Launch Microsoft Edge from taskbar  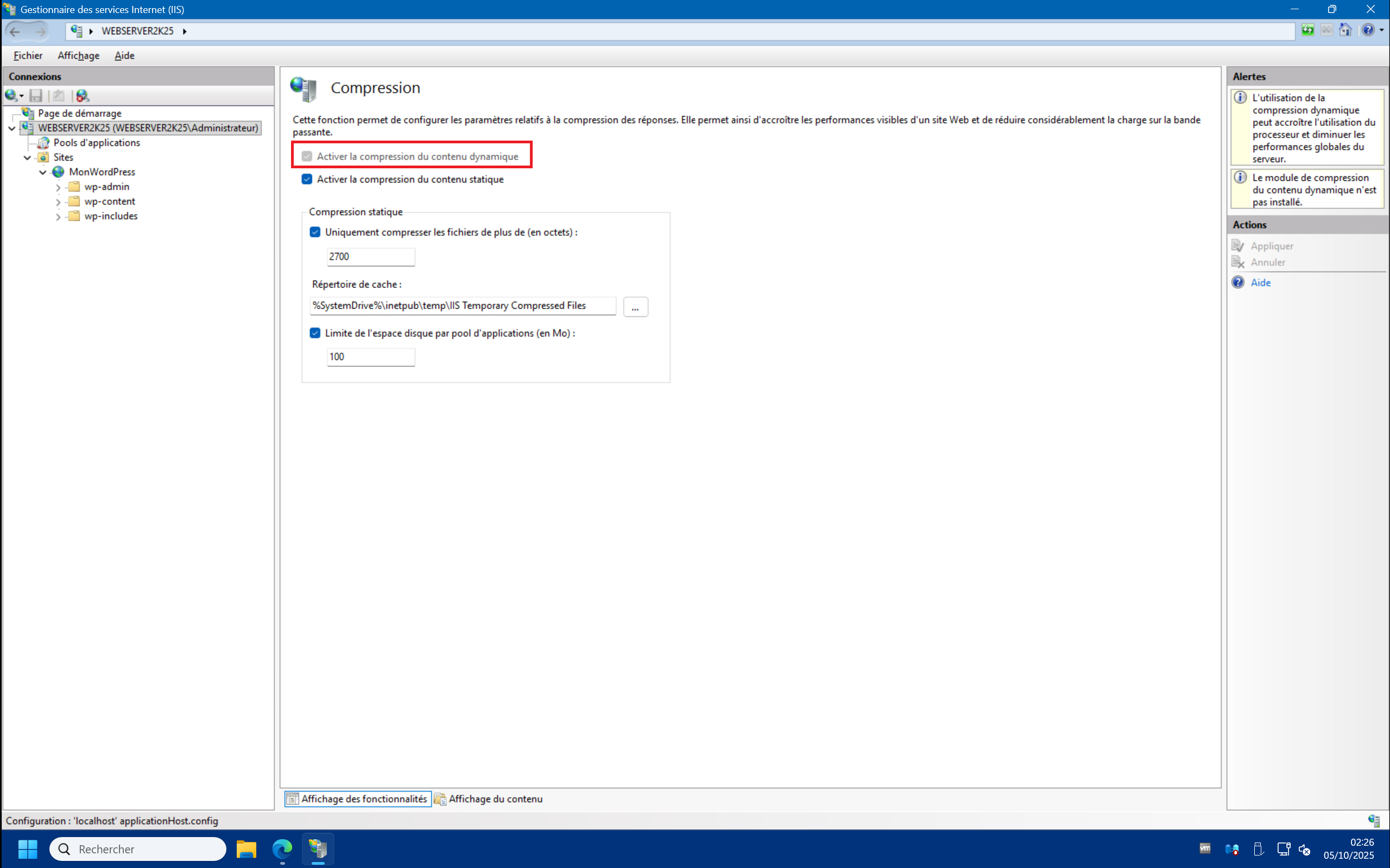(x=282, y=848)
